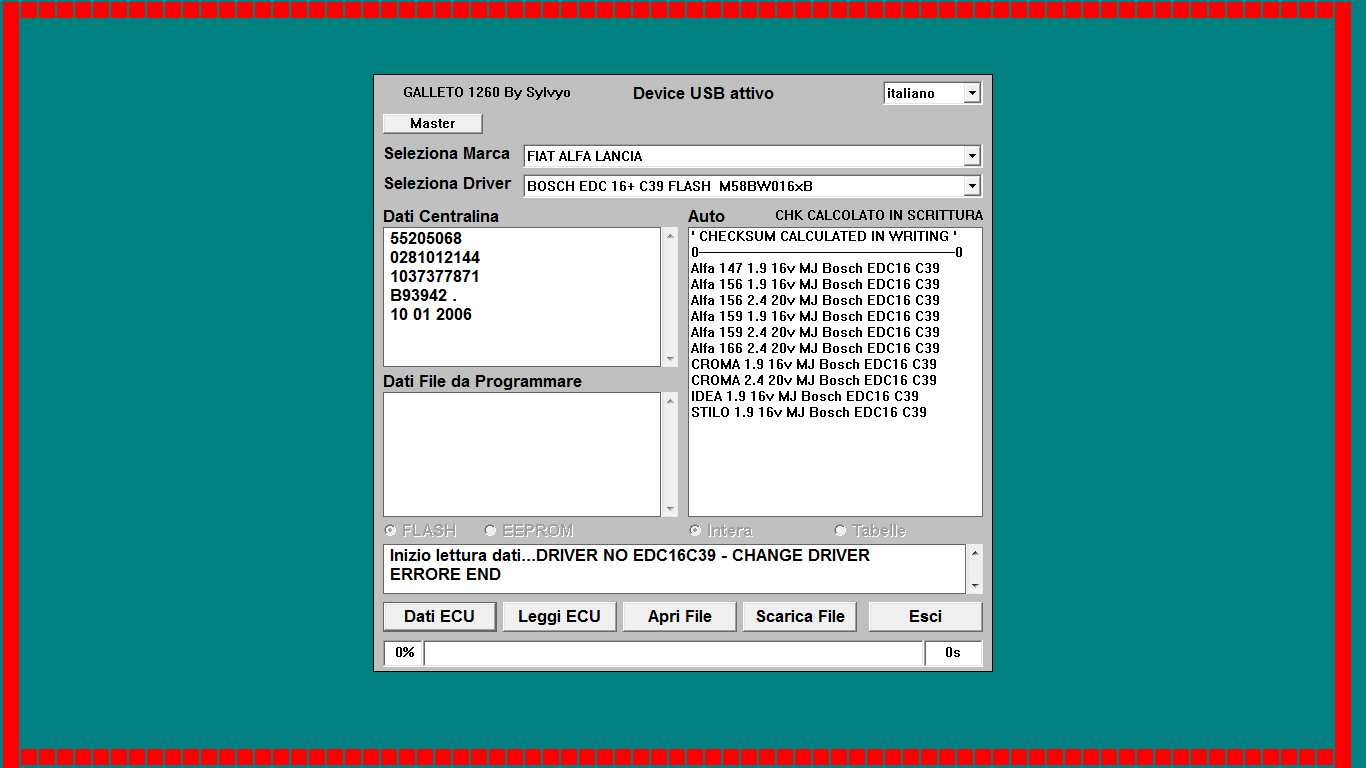The height and width of the screenshot is (768, 1366).
Task: Click the Dati ECU button
Action: point(439,616)
